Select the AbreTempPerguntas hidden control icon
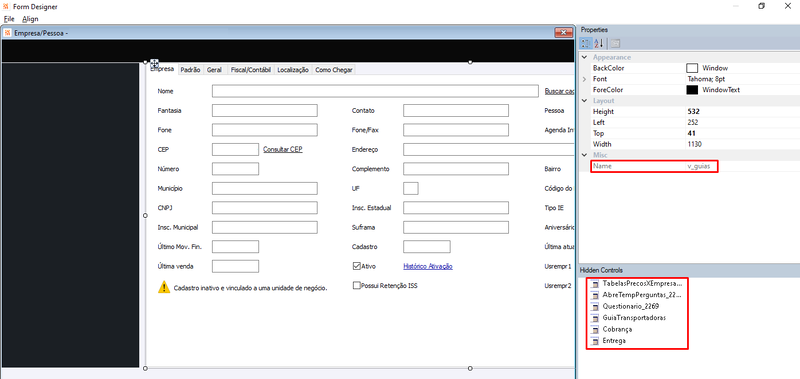800x379 pixels. click(x=594, y=295)
